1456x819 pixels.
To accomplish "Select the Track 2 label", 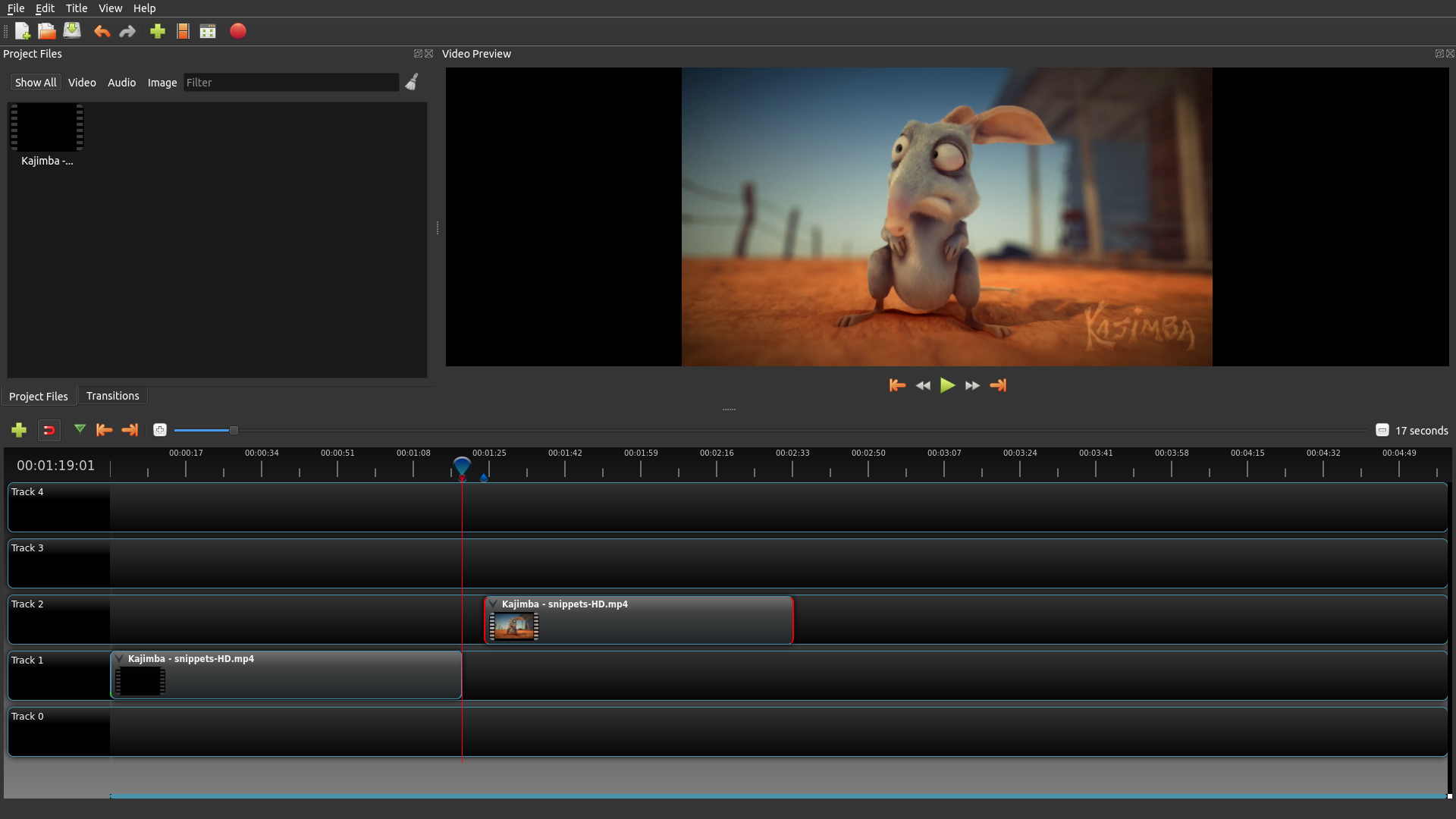I will [x=27, y=604].
